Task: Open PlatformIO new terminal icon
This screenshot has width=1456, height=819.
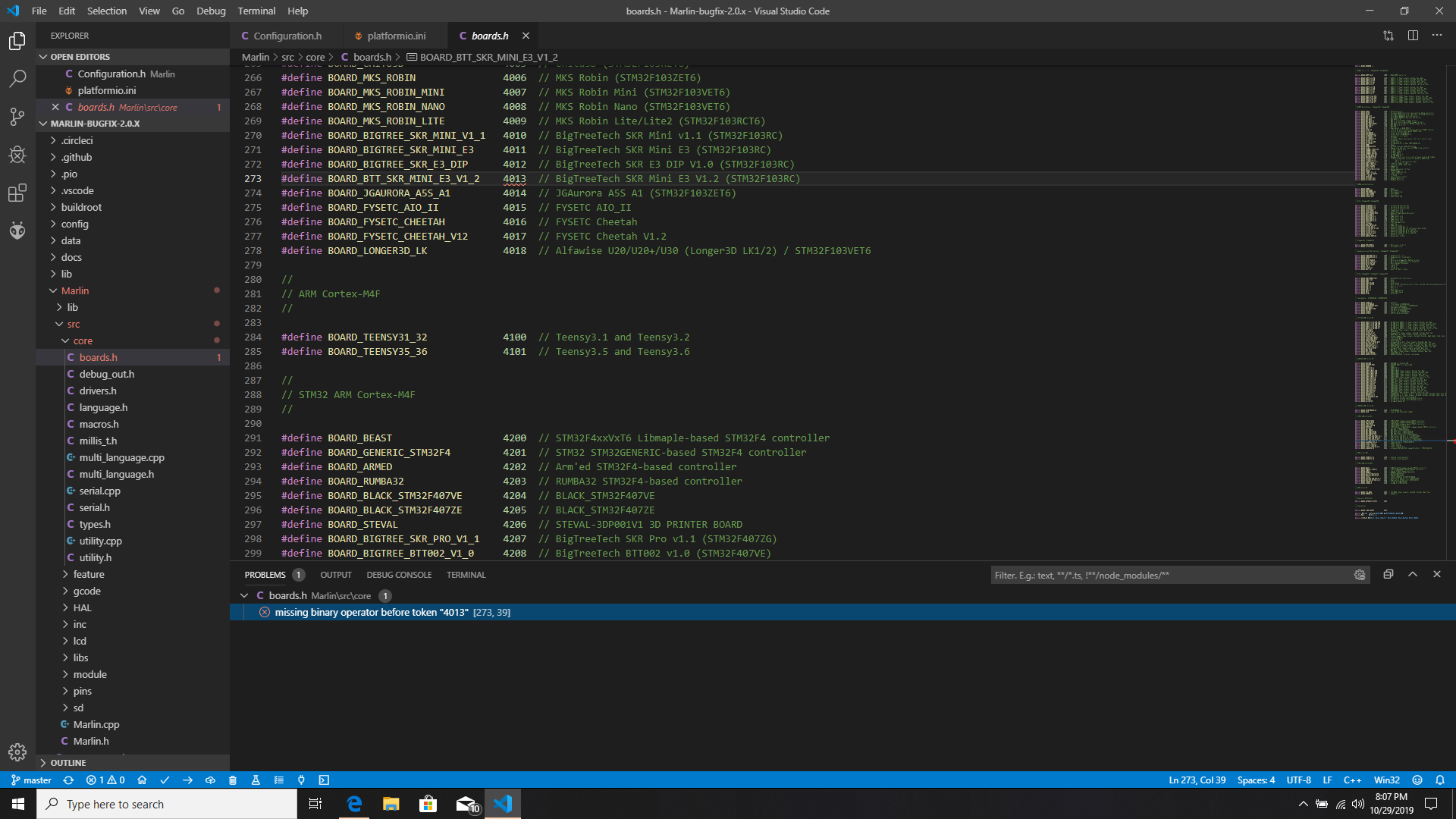Action: 324,780
